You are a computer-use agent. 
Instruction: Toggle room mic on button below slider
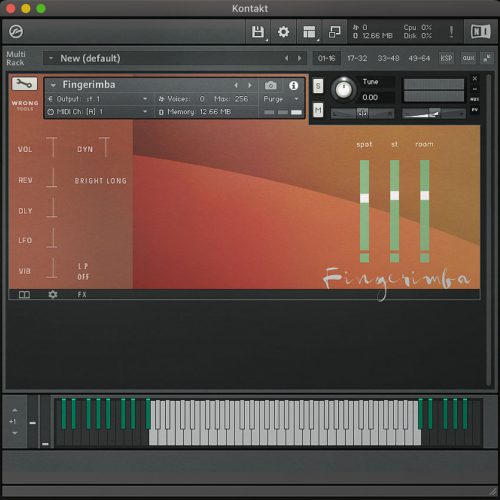click(x=424, y=257)
